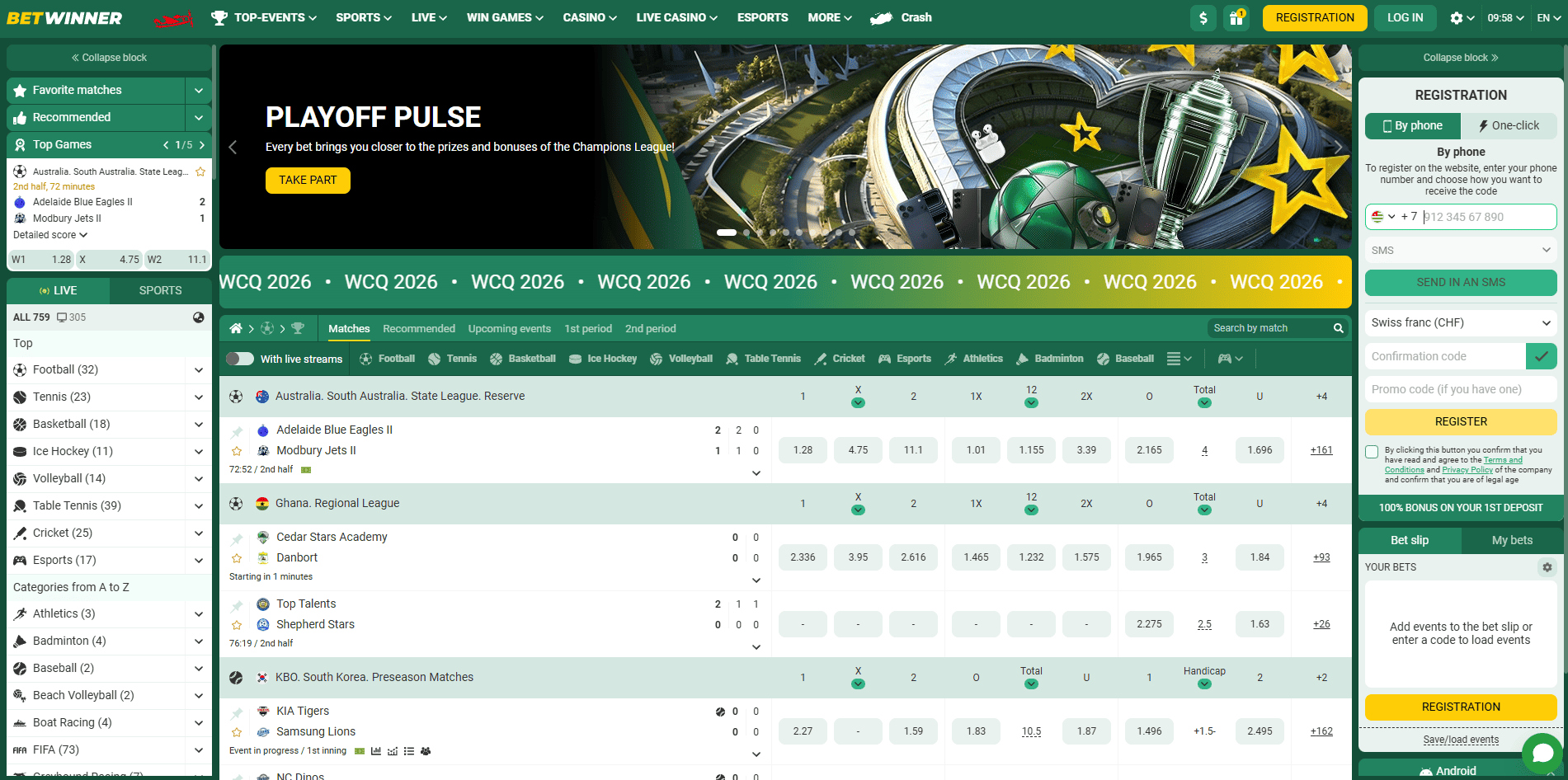Image resolution: width=1568 pixels, height=780 pixels.
Task: Select the first banner carousel indicator
Action: (x=726, y=233)
